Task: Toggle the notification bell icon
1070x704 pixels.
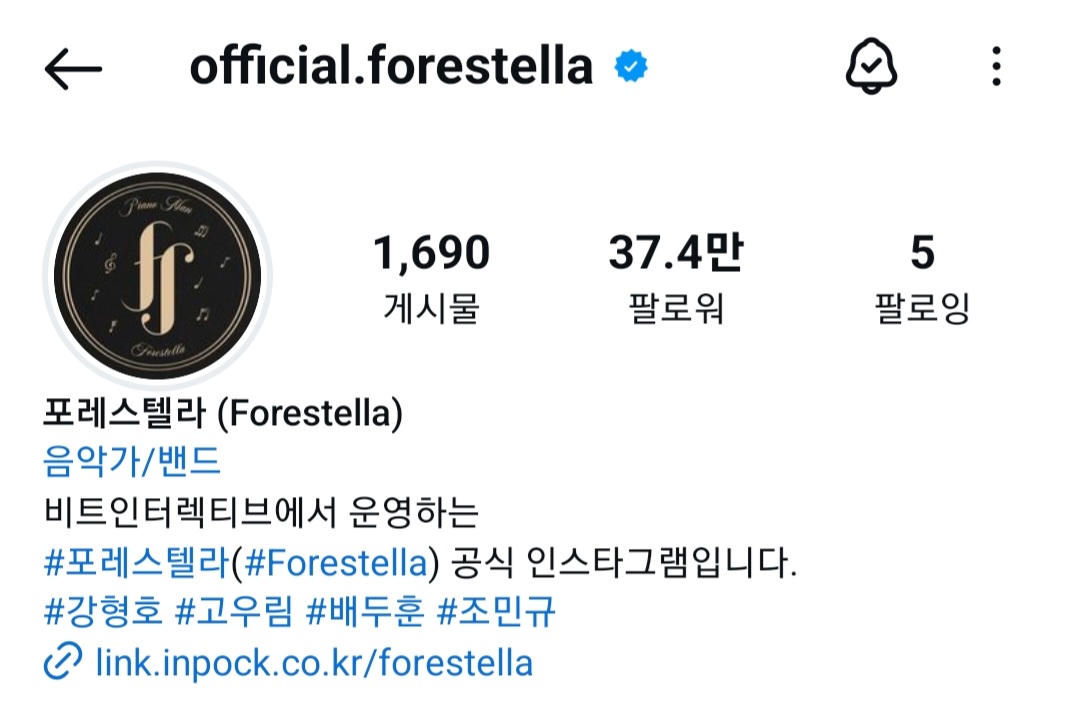Action: pos(871,66)
